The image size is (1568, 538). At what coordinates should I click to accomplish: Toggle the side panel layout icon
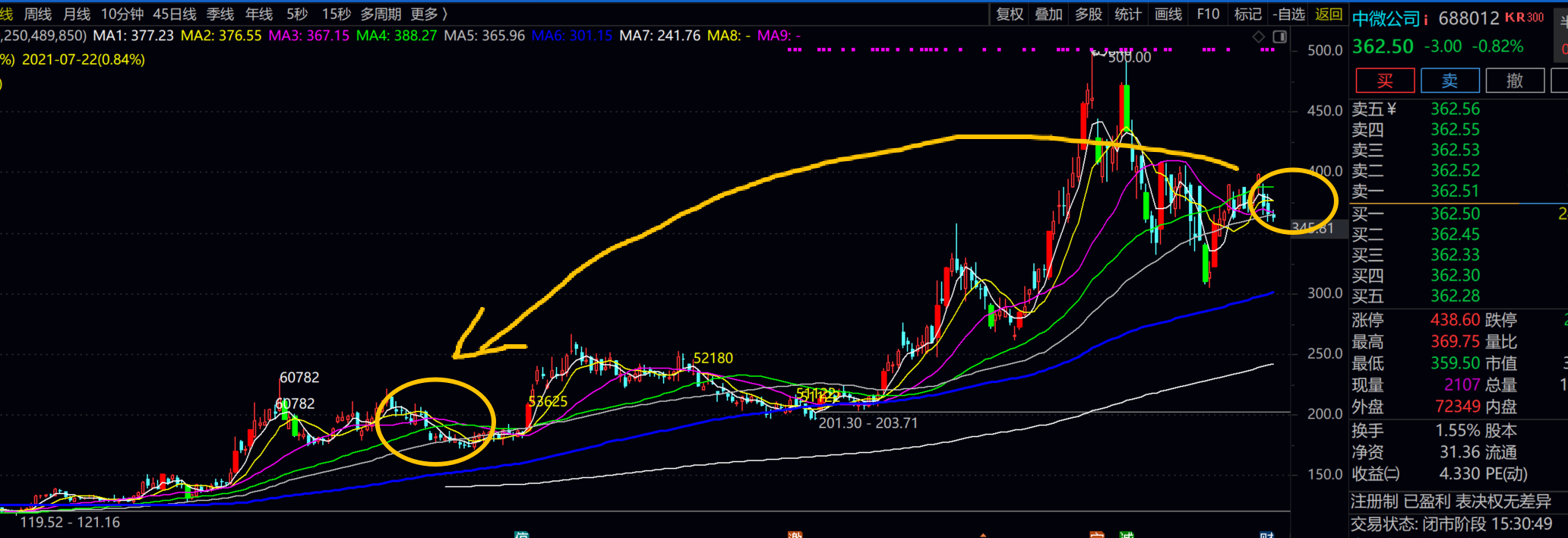pos(1279,36)
